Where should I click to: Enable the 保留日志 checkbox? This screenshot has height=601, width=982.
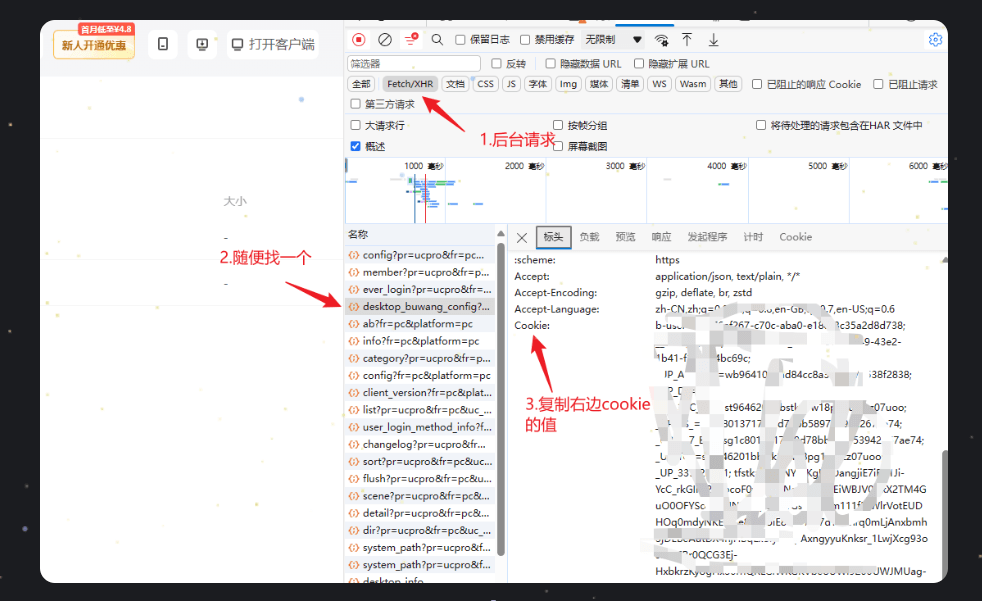[x=461, y=40]
